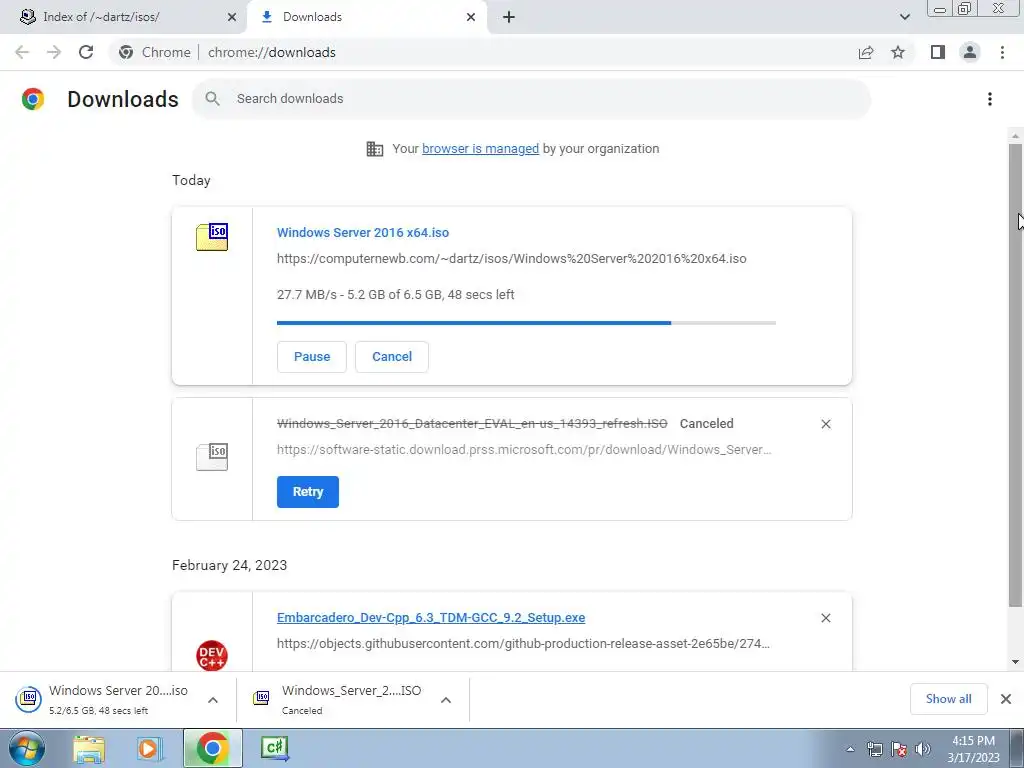This screenshot has height=768, width=1024.
Task: Bookmark this page with the star icon
Action: coord(898,52)
